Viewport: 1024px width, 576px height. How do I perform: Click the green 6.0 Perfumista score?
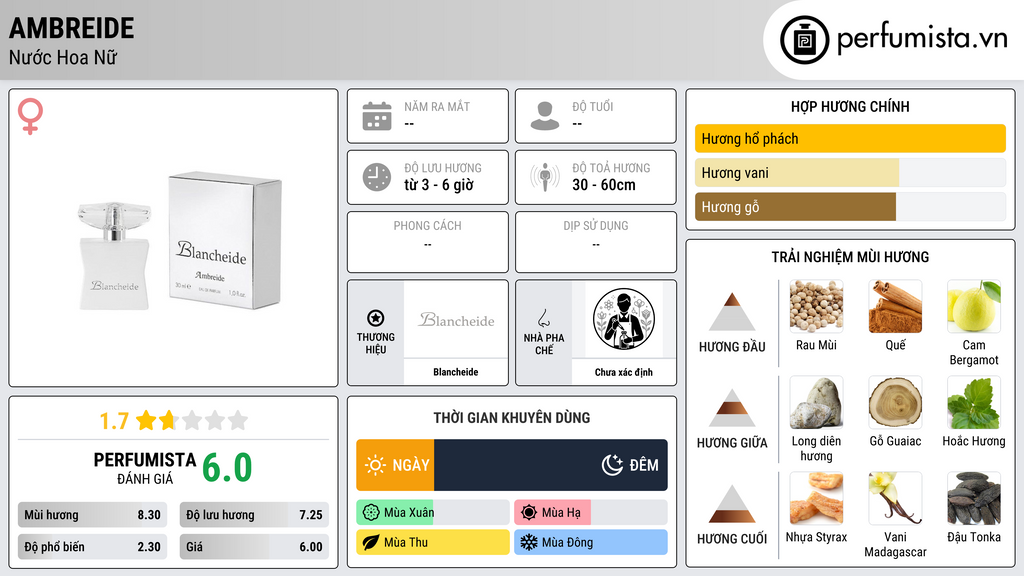tap(227, 468)
